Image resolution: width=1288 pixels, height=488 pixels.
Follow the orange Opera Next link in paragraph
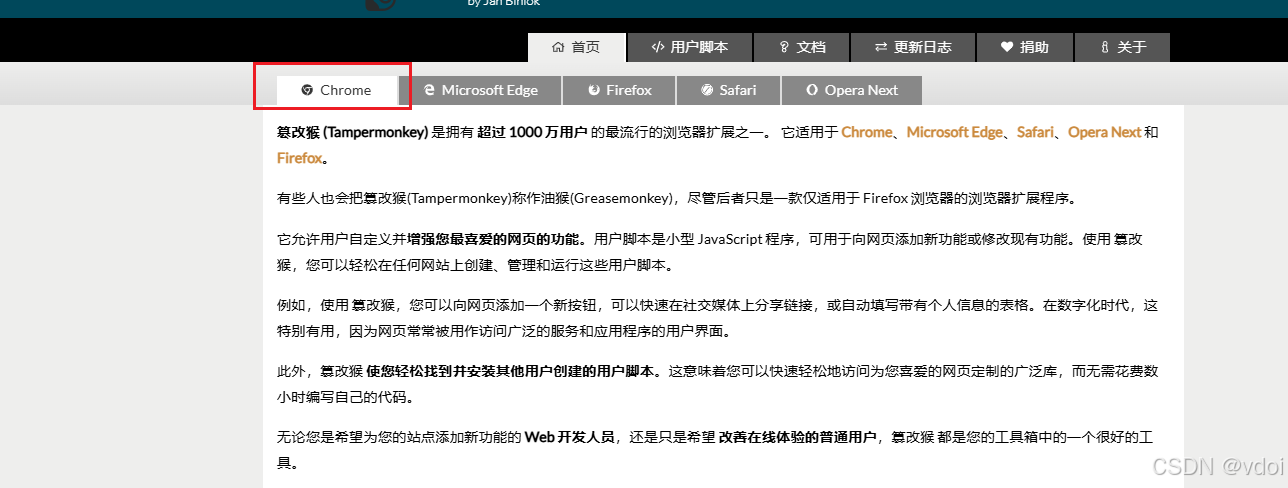[1104, 132]
